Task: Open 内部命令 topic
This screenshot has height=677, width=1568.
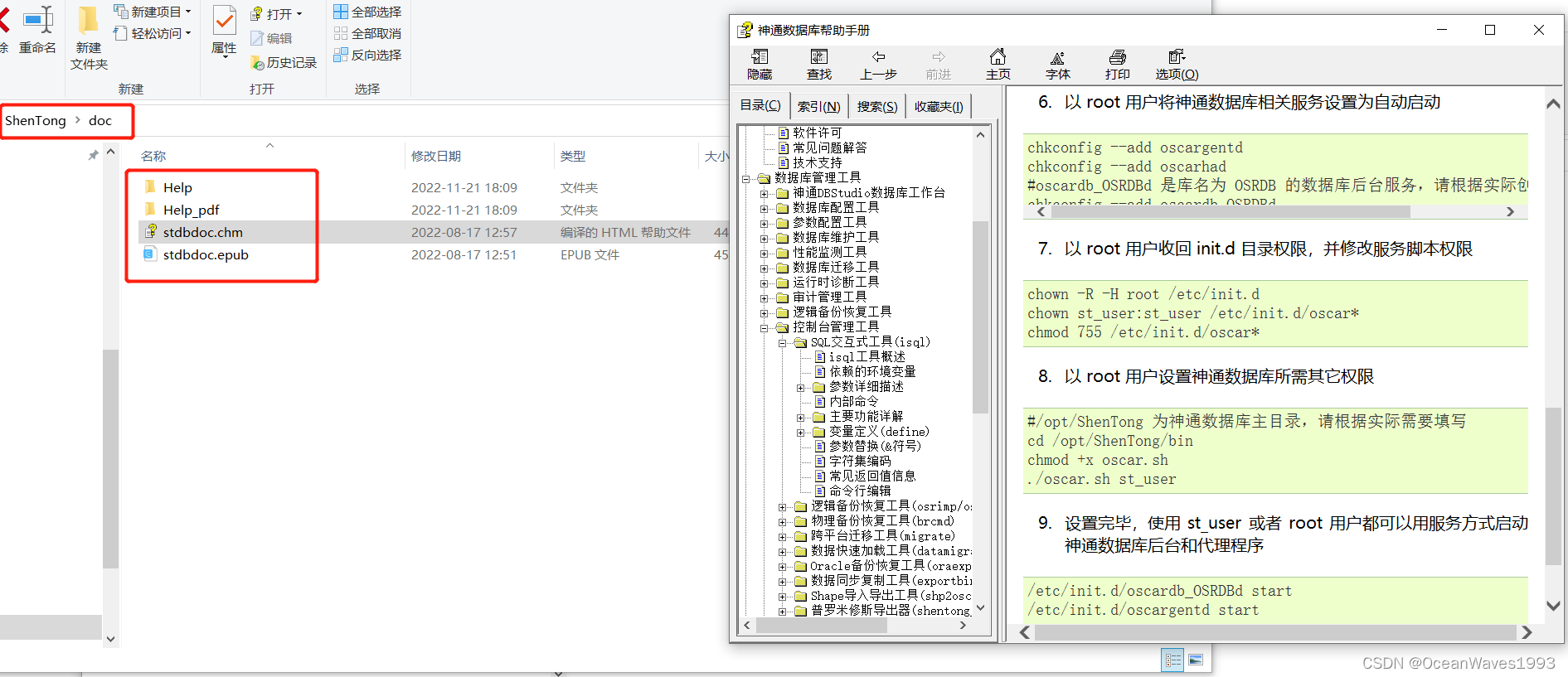Action: tap(853, 401)
